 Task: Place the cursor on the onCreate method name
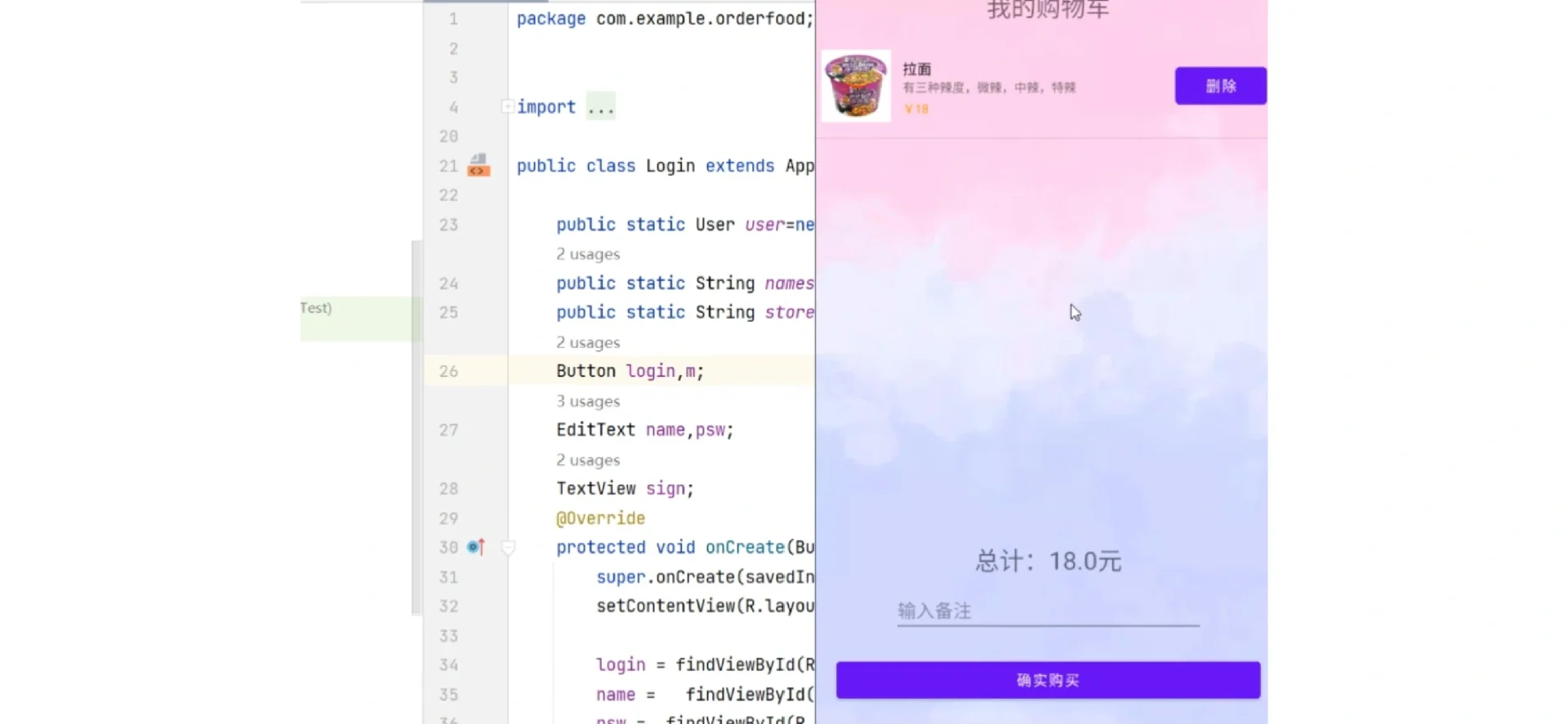tap(744, 547)
